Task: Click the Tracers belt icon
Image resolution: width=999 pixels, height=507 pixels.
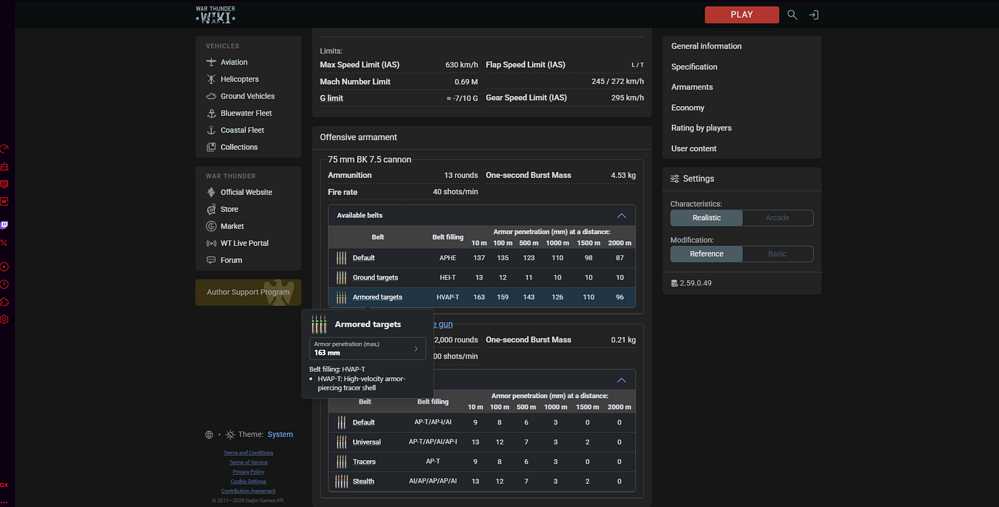Action: (x=341, y=462)
